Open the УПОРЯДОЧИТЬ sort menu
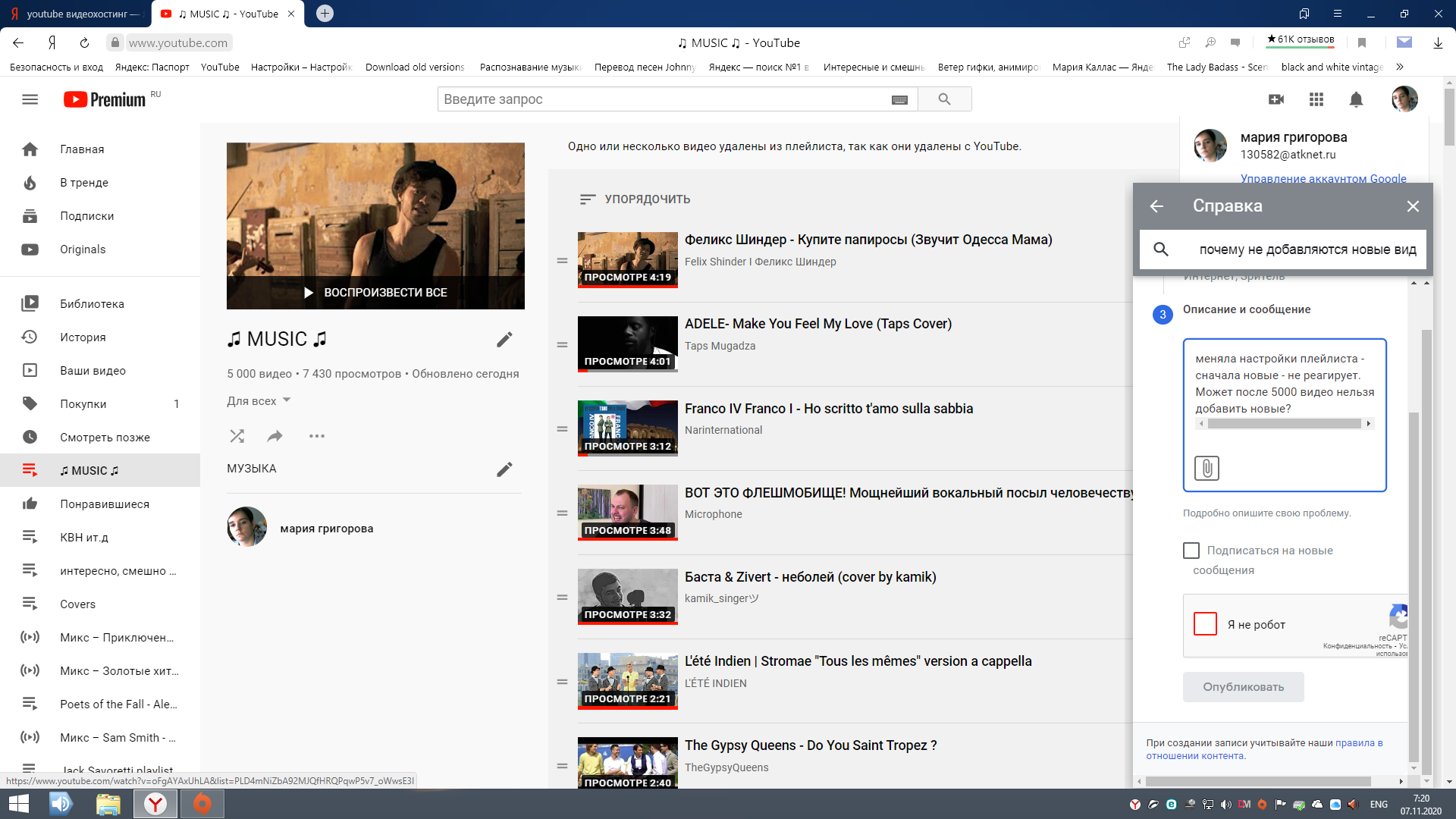Viewport: 1456px width, 819px height. click(x=635, y=199)
